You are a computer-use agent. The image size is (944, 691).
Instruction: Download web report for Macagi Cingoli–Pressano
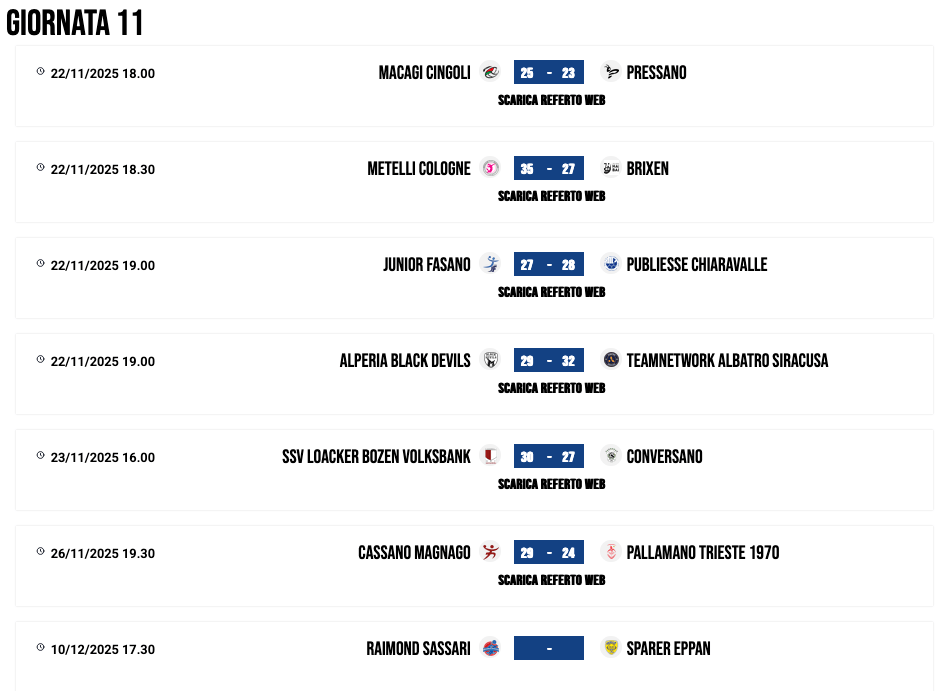pos(551,100)
